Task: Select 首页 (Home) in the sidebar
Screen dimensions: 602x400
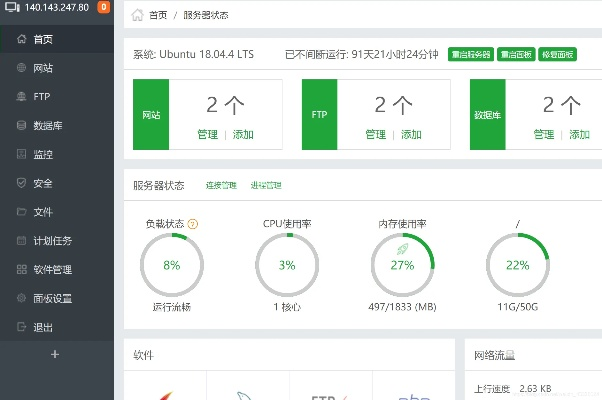Action: point(42,40)
